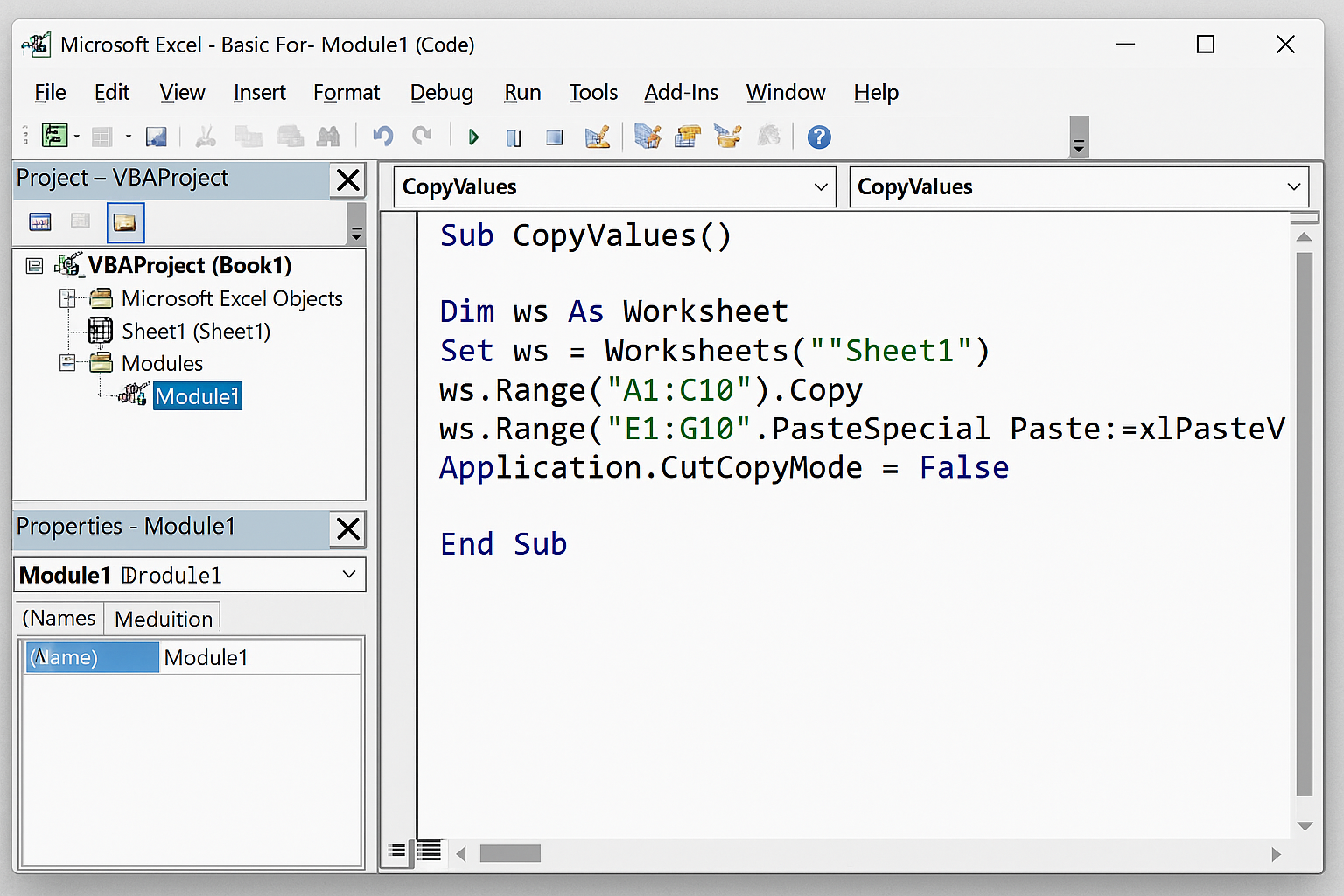Select the Modules folder label
The image size is (1344, 896).
[x=162, y=363]
